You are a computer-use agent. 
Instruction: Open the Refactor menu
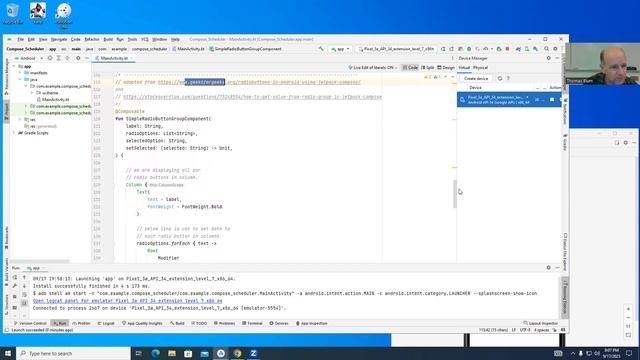92,40
